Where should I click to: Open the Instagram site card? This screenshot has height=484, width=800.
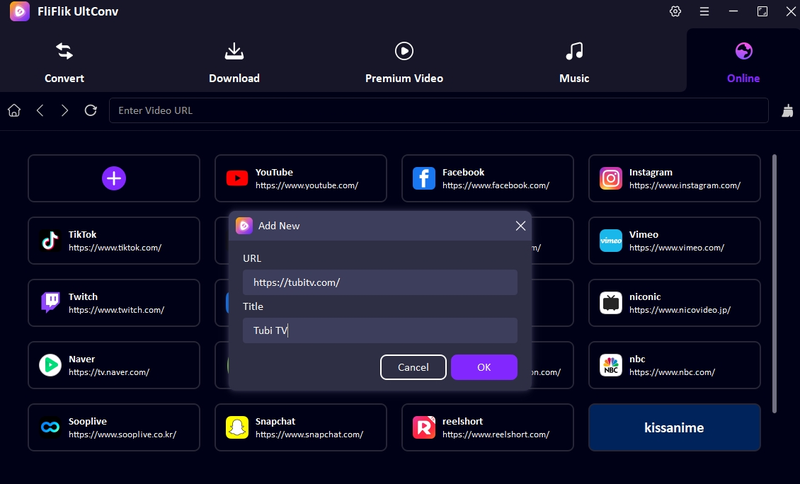(674, 179)
